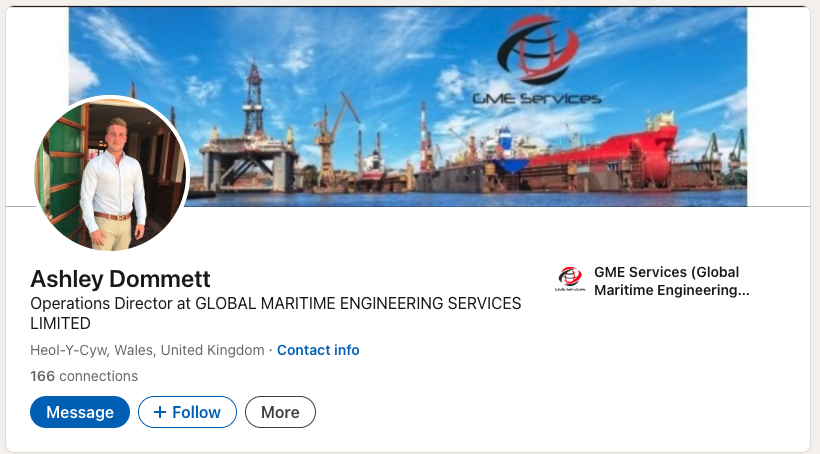Open the shipyard cover banner image
The width and height of the screenshot is (820, 454).
[408, 107]
